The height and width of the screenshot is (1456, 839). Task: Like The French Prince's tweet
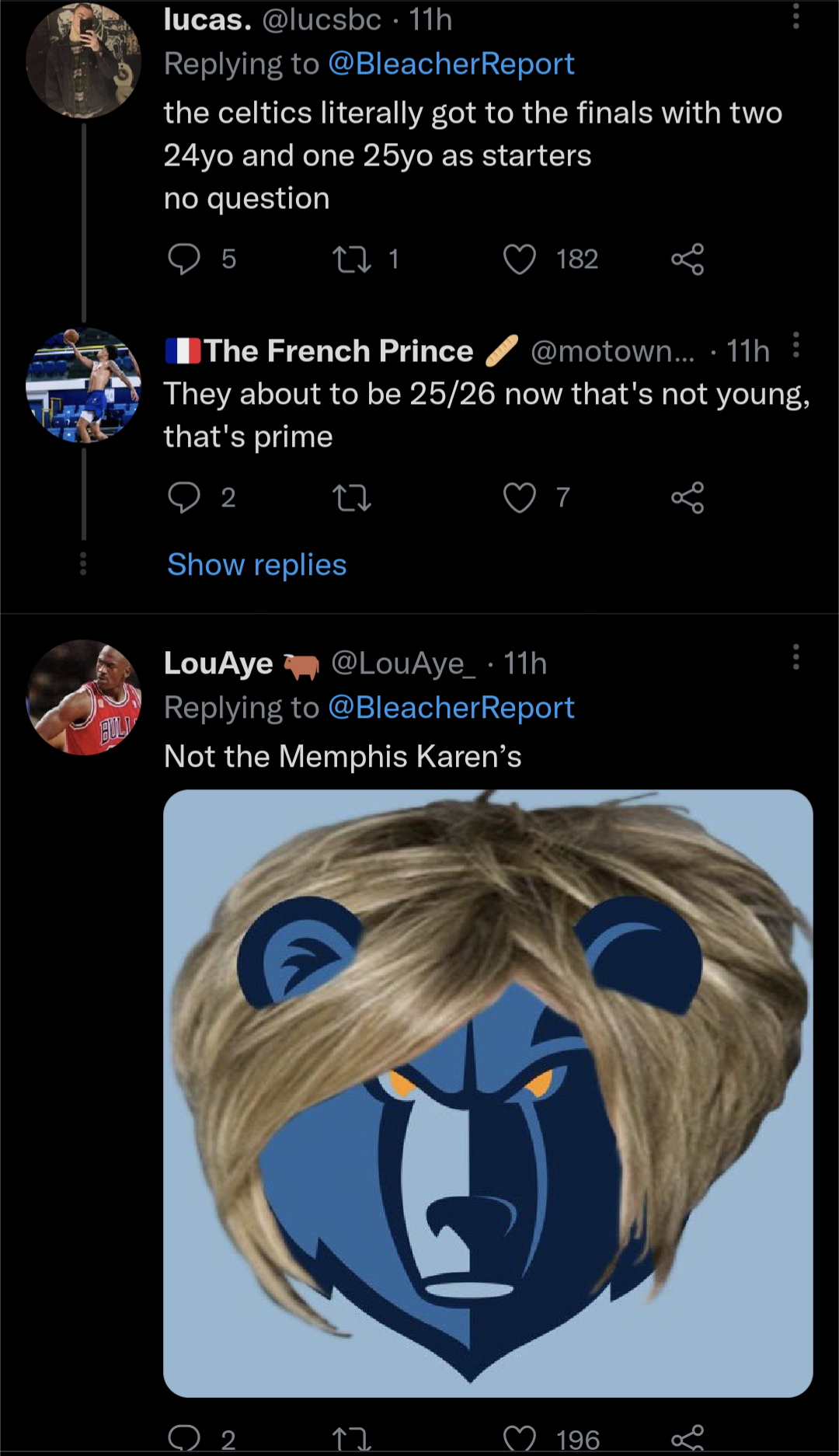pos(520,497)
